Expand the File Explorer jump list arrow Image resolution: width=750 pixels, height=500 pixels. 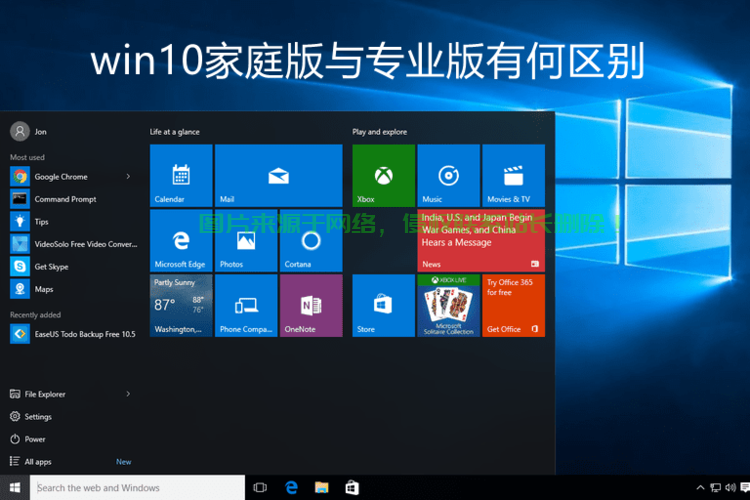[x=128, y=394]
